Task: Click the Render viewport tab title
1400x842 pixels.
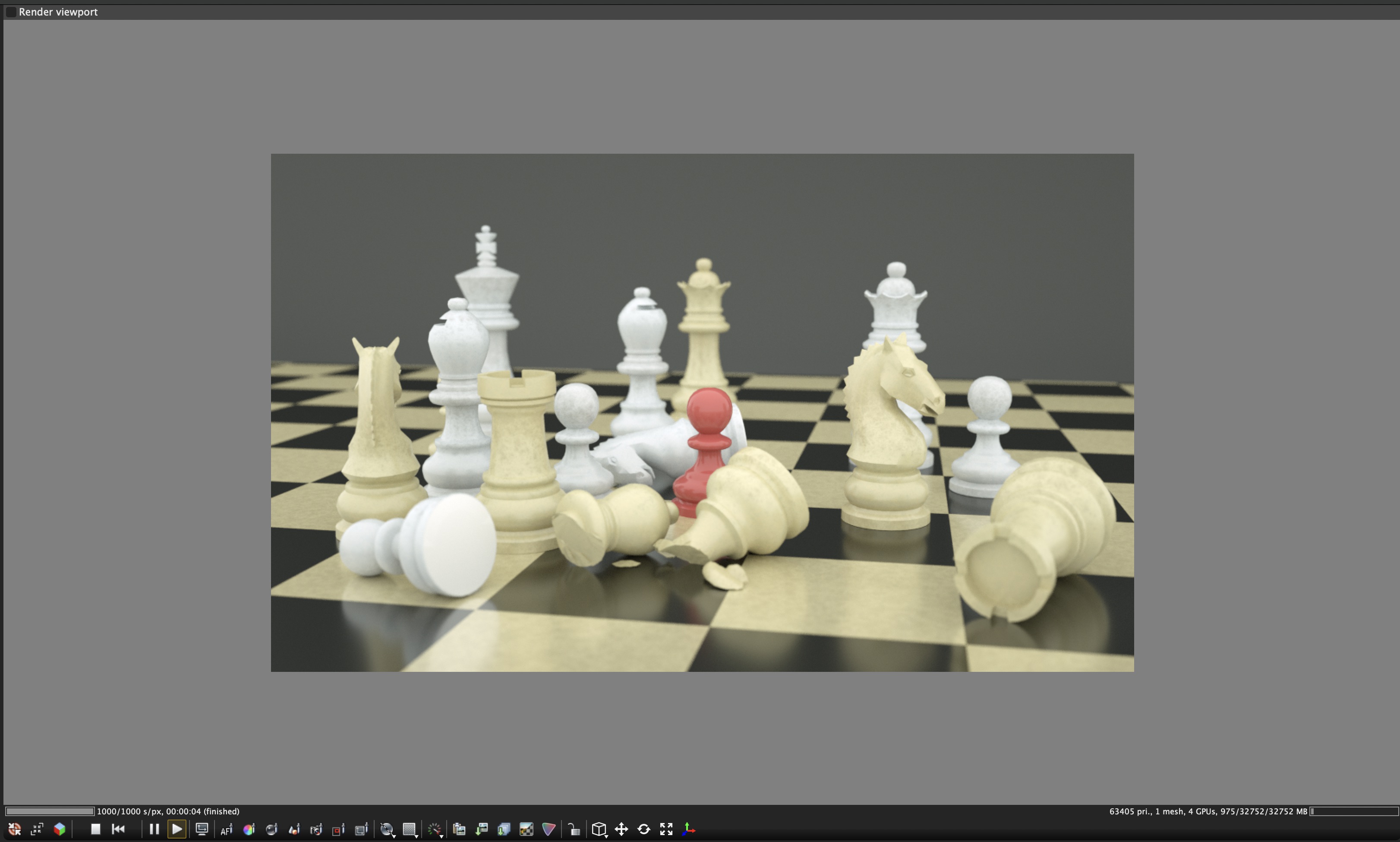Action: tap(58, 12)
